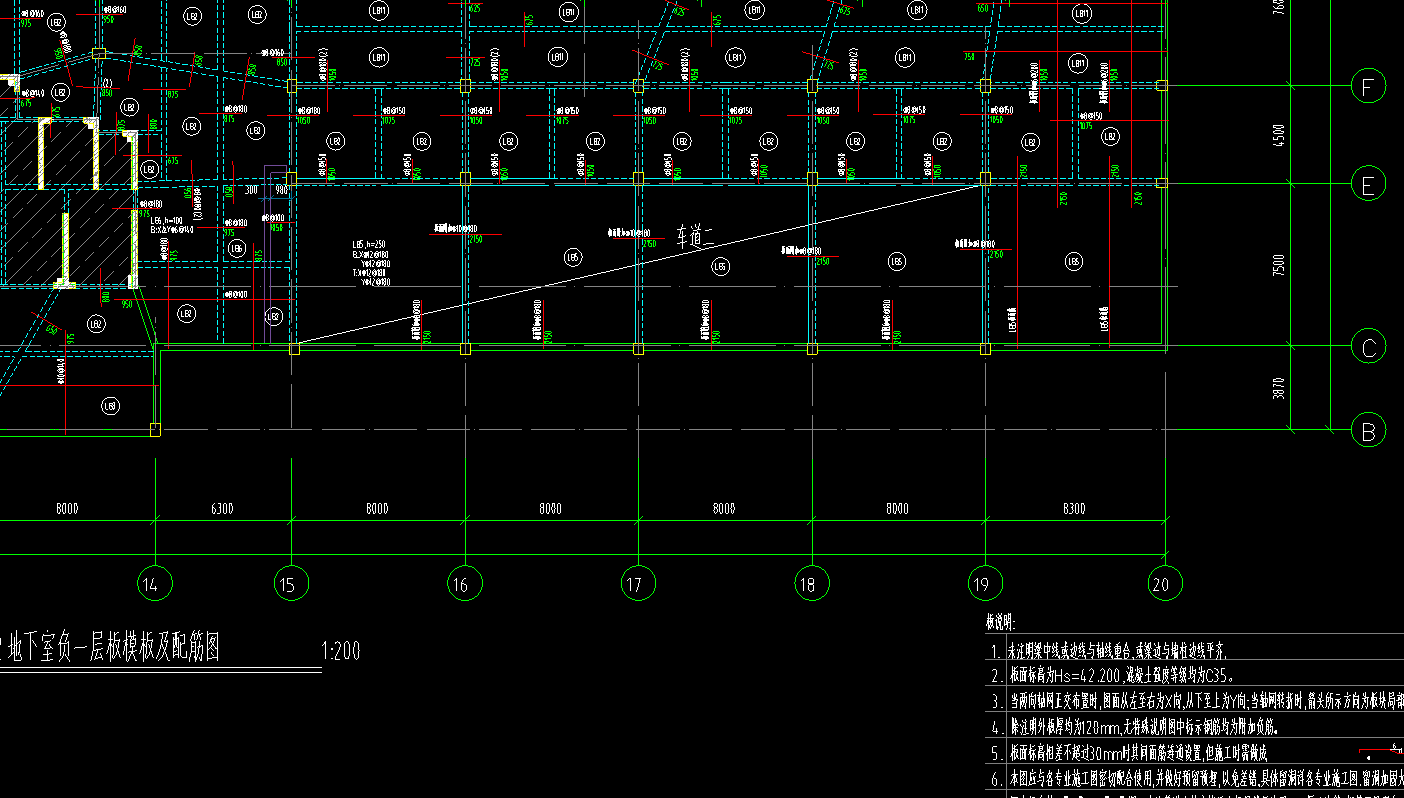Click the column marker at axis 15 and C
Viewport: 1404px width, 798px height.
(294, 348)
